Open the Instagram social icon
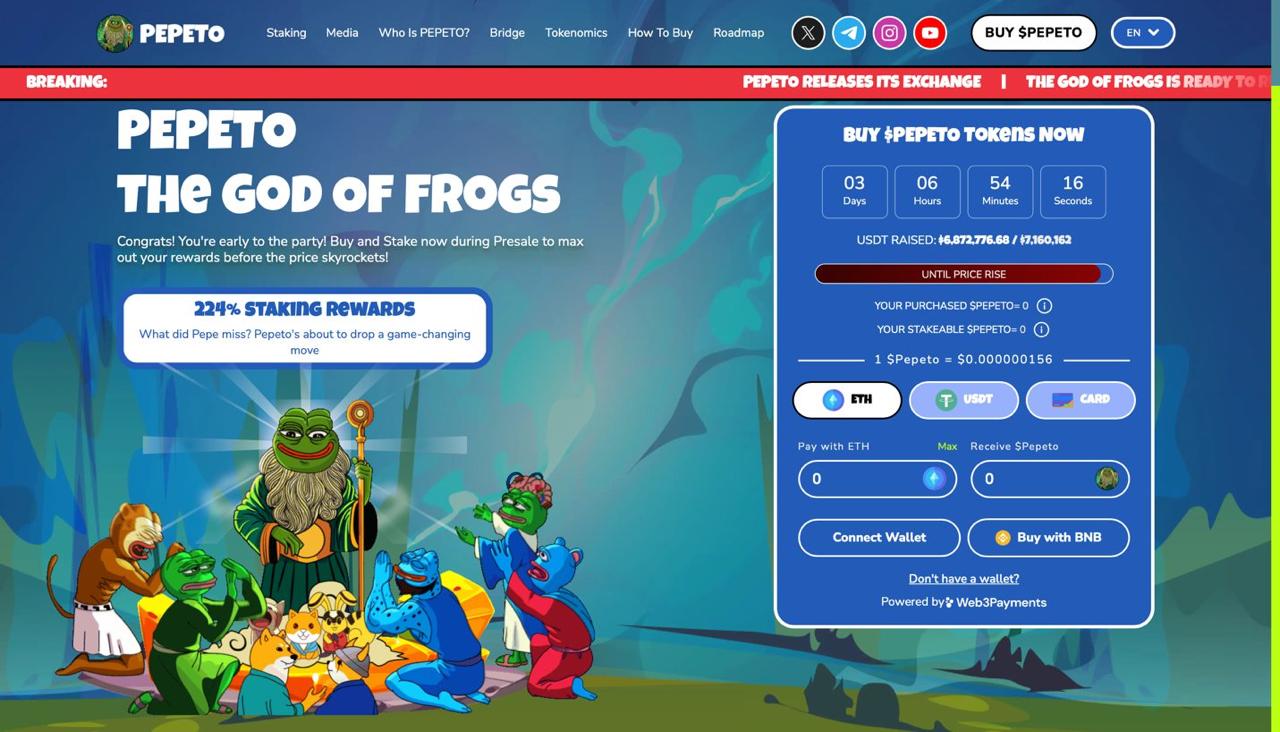Screen dimensions: 1280x732 [889, 33]
